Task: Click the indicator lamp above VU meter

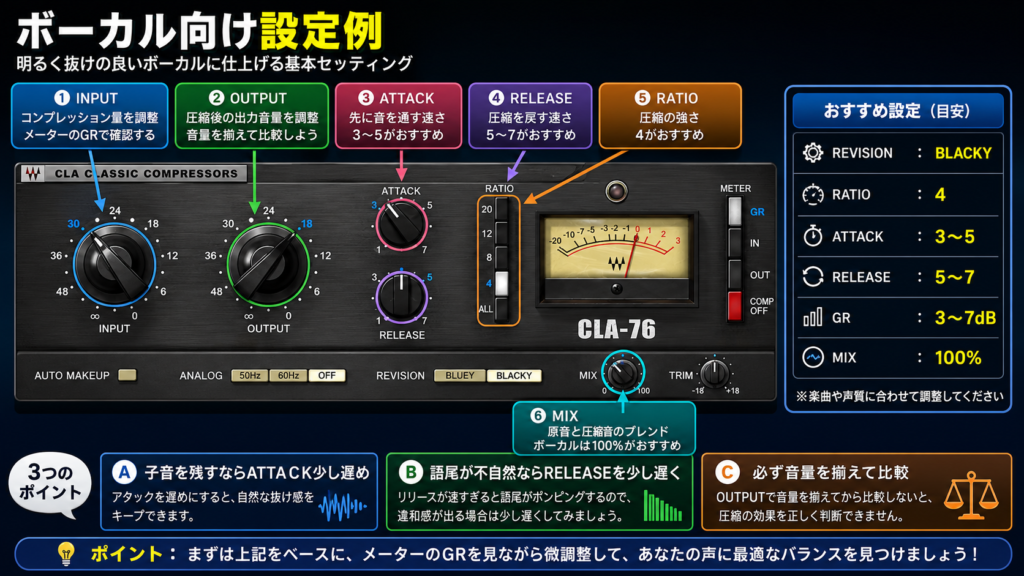Action: (616, 191)
